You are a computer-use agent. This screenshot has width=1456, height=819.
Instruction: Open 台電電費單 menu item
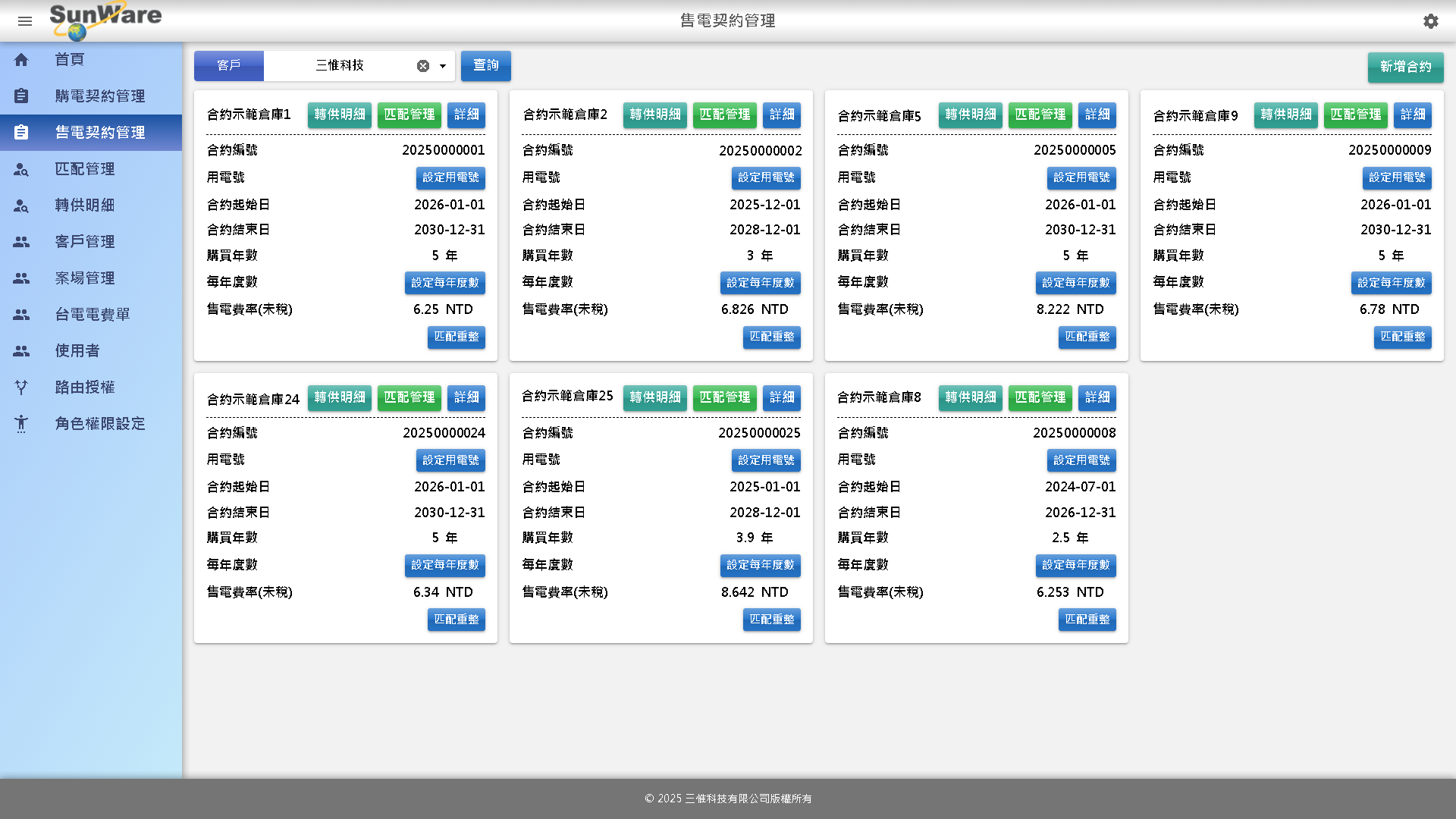(x=93, y=315)
